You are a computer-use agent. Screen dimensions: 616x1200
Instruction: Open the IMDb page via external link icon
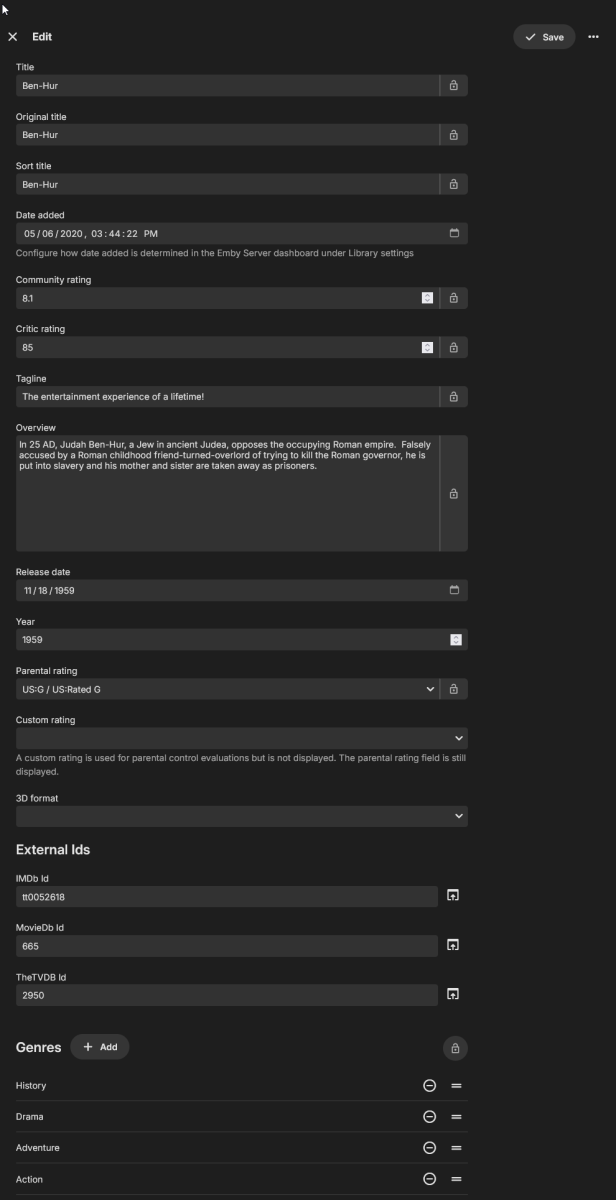(x=453, y=895)
